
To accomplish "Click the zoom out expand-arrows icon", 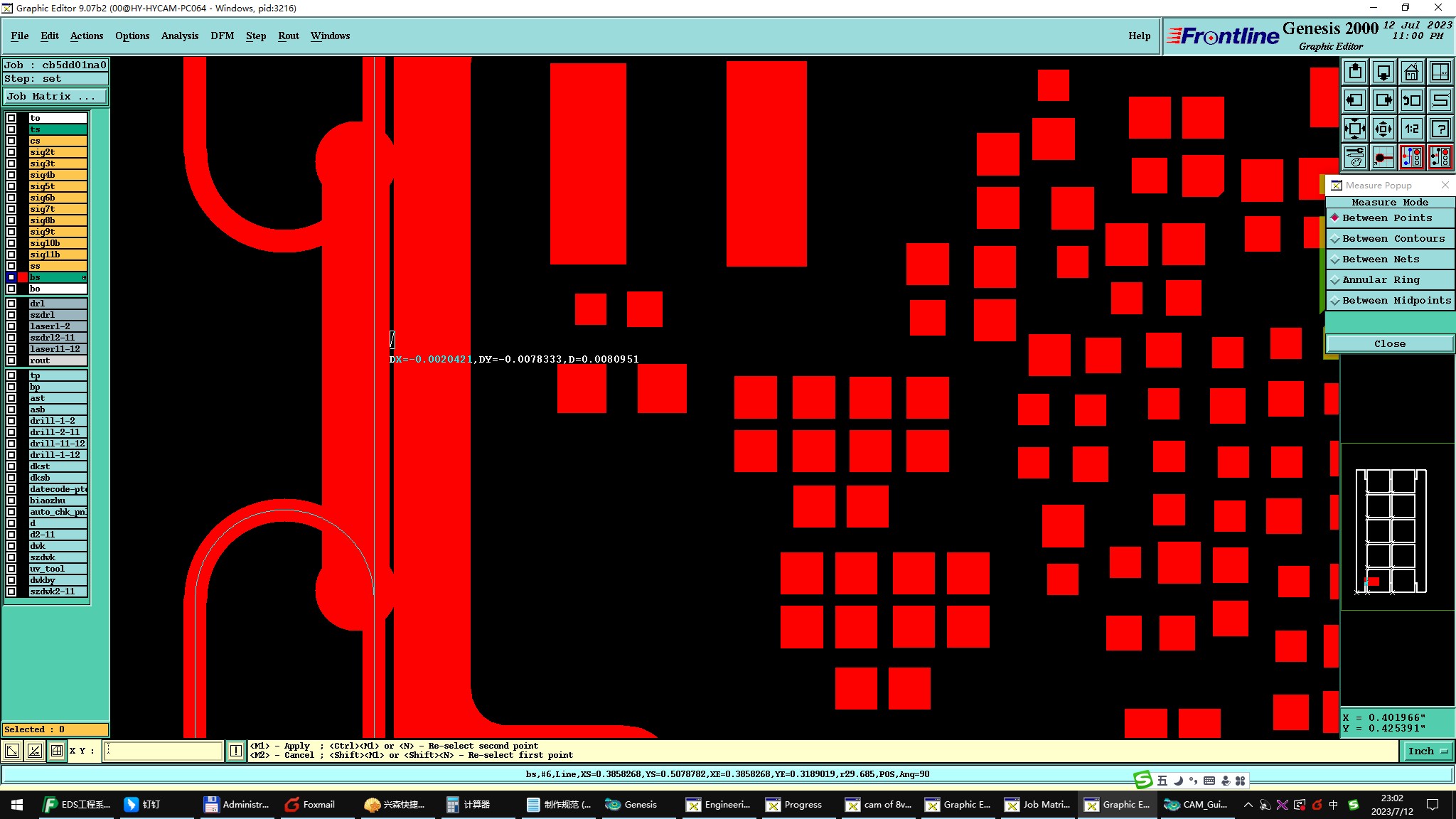I will 1355,129.
